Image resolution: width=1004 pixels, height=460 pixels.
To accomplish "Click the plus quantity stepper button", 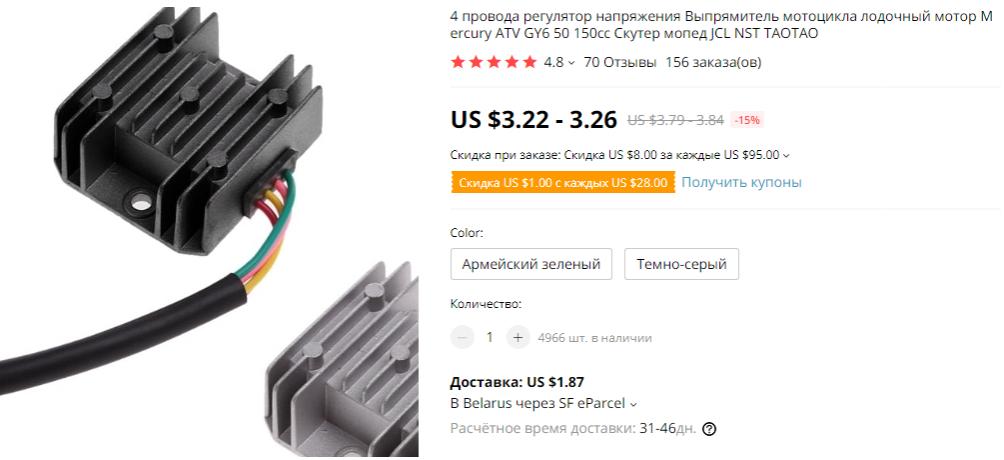I will [x=518, y=337].
